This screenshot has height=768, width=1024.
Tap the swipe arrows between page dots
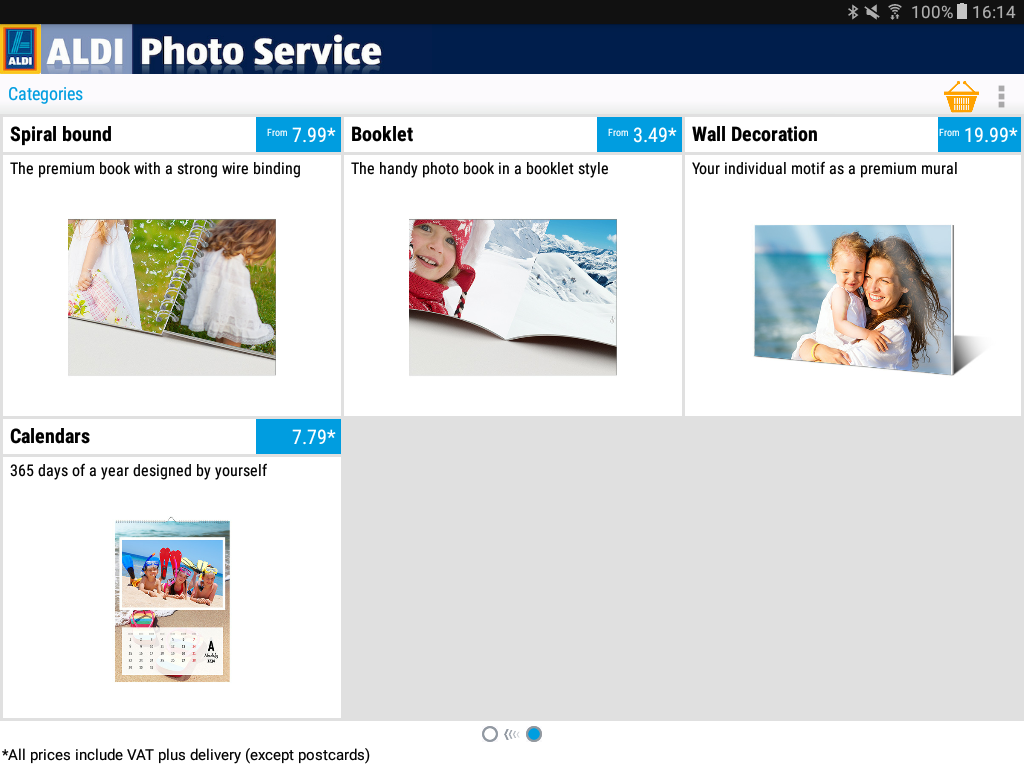pyautogui.click(x=512, y=735)
